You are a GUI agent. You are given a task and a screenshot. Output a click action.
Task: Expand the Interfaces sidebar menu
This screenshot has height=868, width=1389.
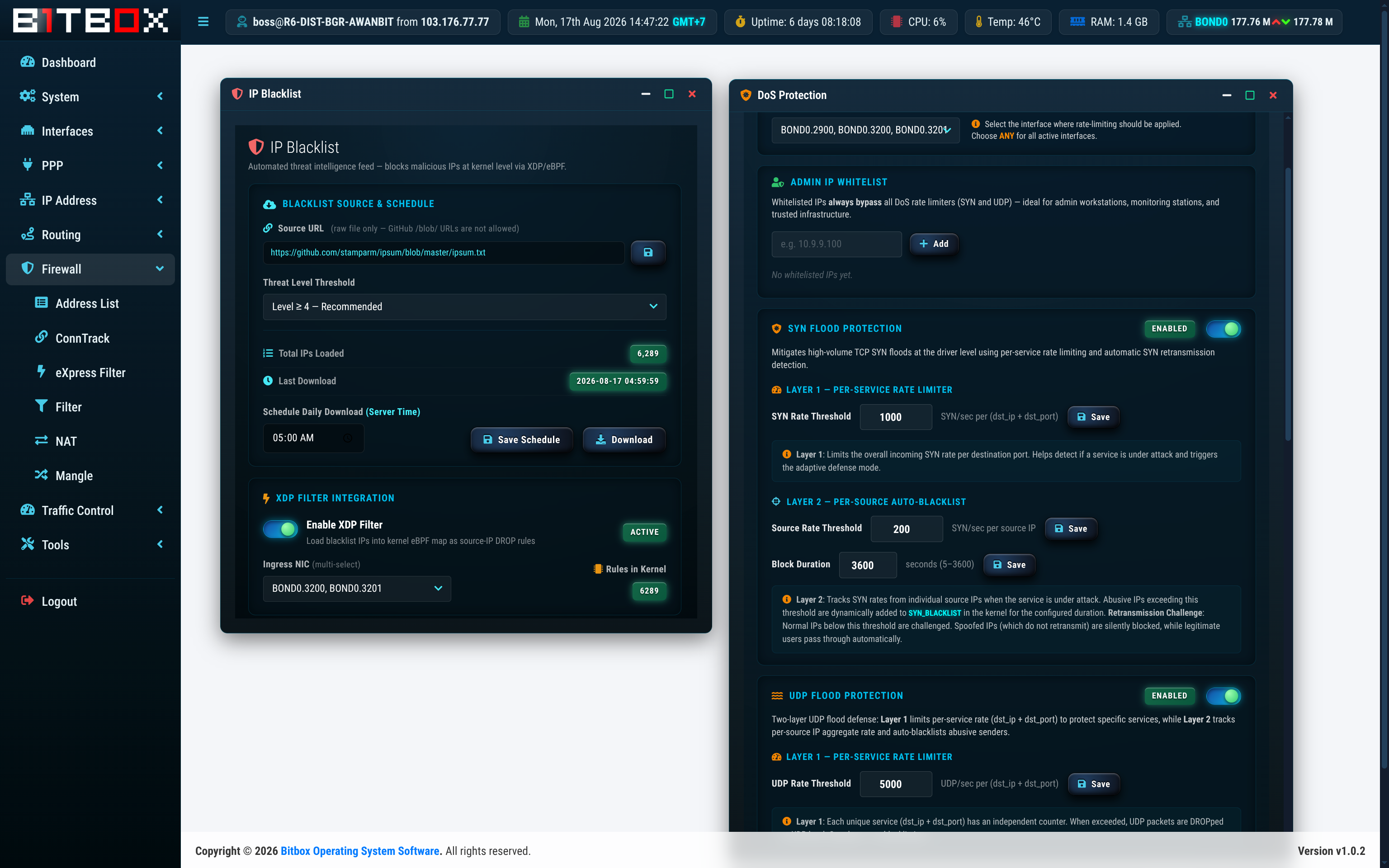tap(90, 131)
